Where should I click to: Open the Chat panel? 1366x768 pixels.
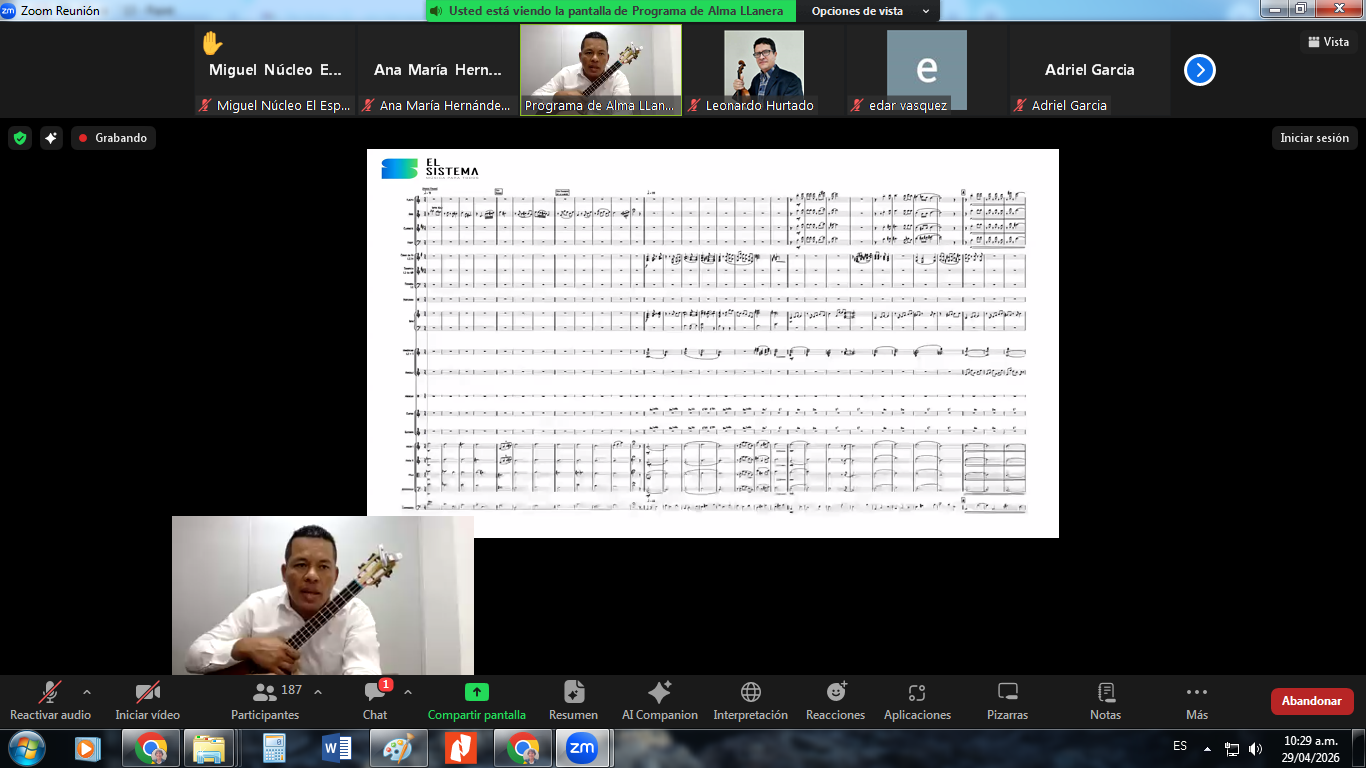point(375,700)
